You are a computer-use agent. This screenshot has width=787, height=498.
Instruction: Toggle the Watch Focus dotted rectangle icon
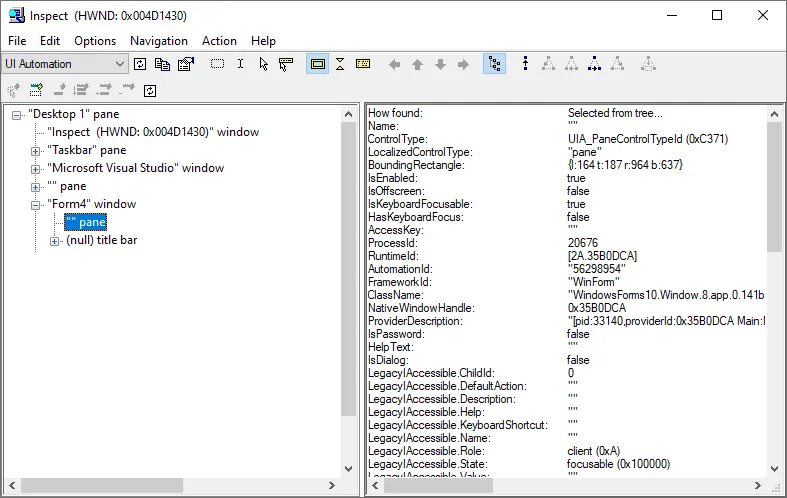click(217, 64)
